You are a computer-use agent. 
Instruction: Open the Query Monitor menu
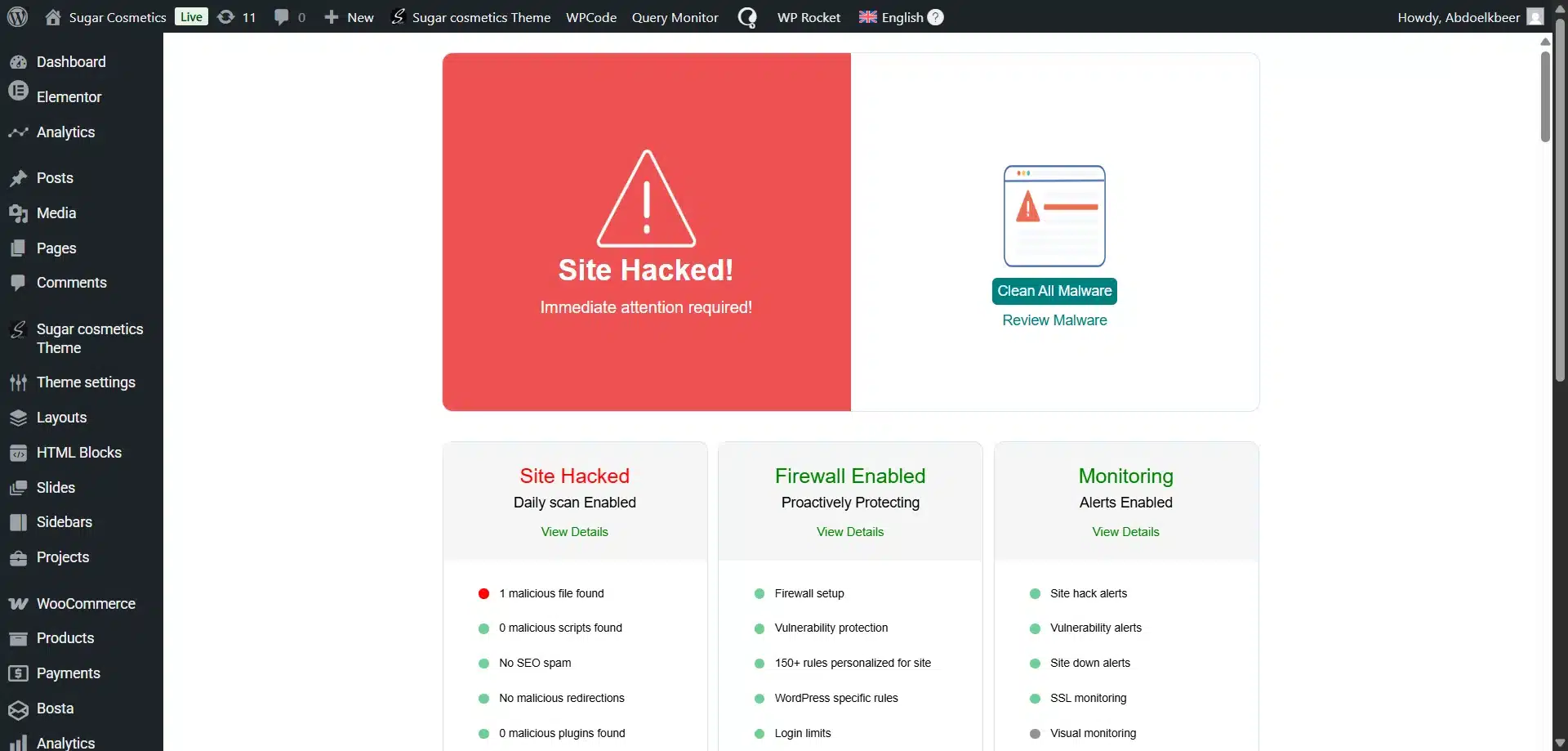(675, 17)
